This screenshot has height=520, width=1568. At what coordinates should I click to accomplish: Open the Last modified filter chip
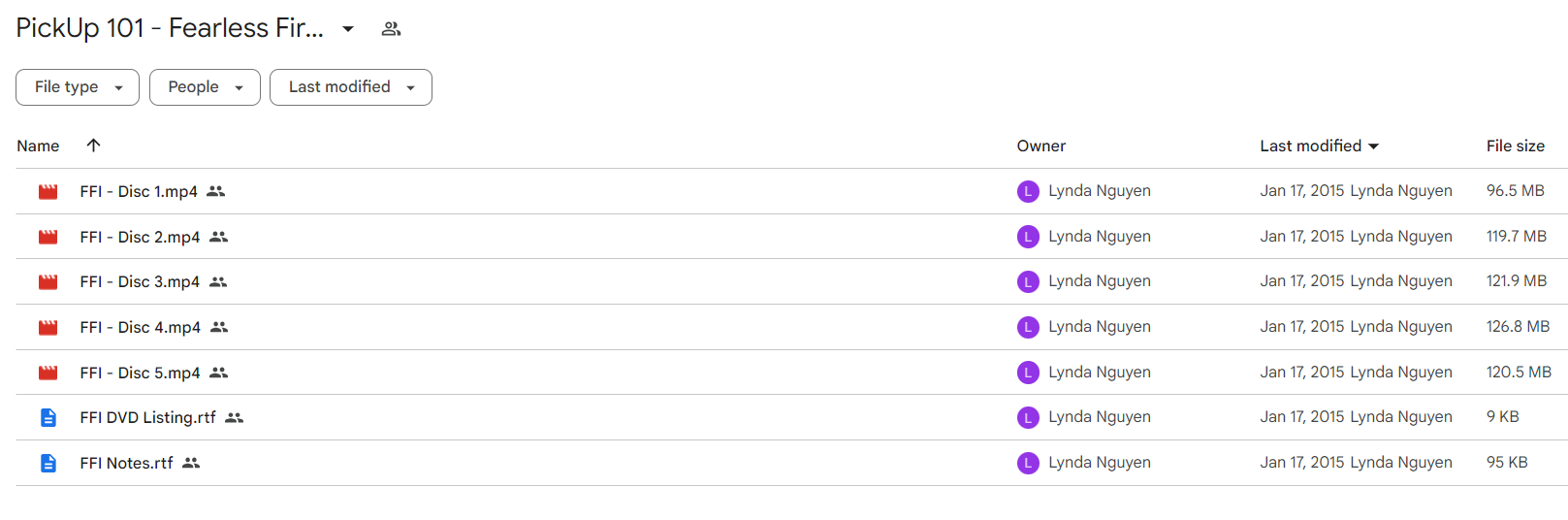(x=351, y=87)
